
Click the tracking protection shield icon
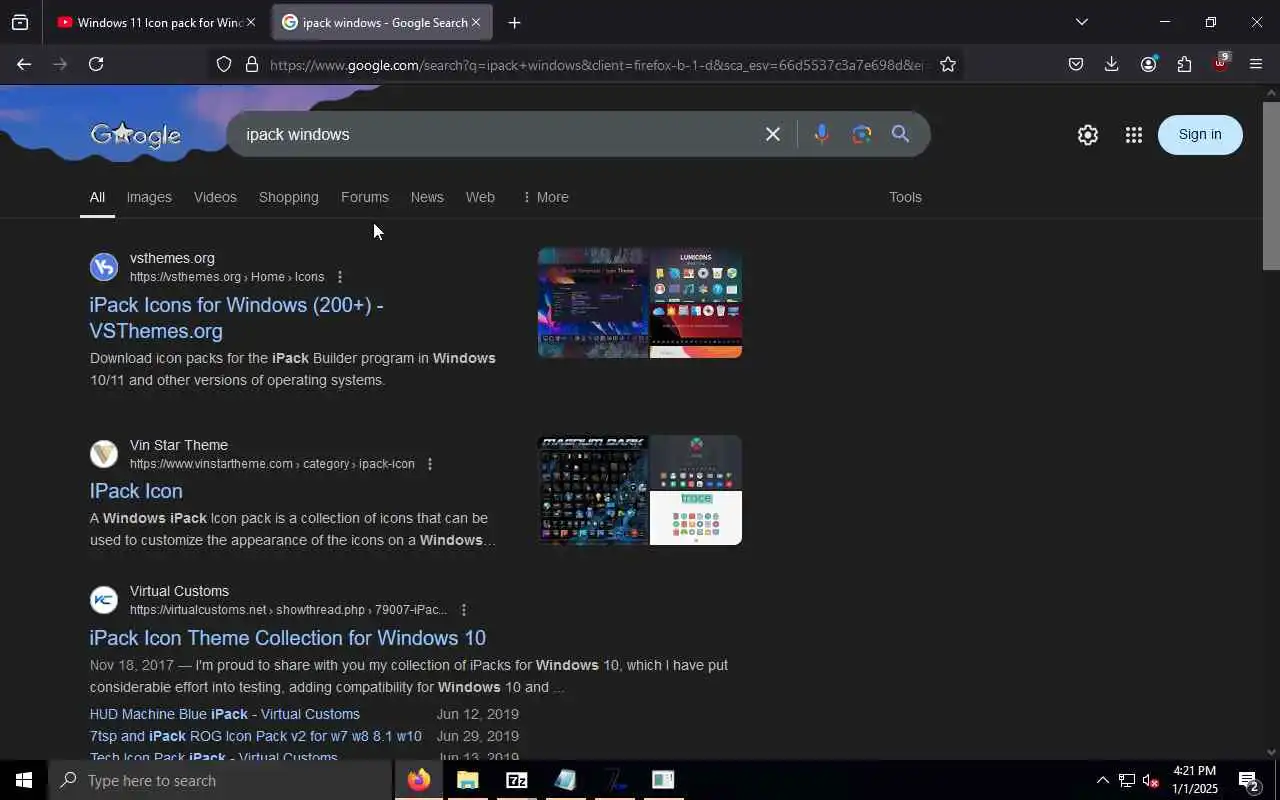(x=224, y=64)
